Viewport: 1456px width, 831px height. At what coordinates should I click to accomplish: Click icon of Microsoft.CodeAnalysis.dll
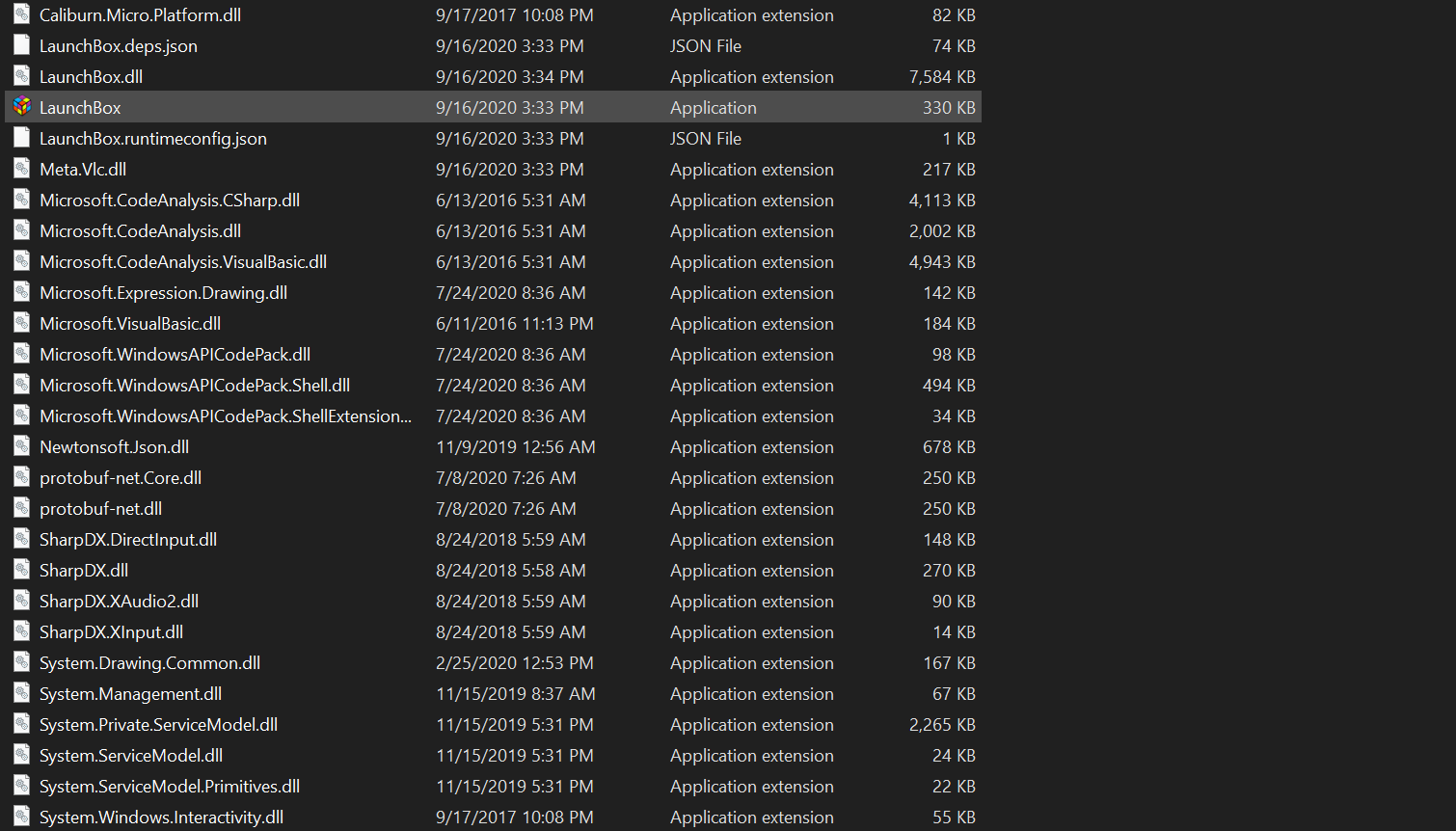[21, 230]
